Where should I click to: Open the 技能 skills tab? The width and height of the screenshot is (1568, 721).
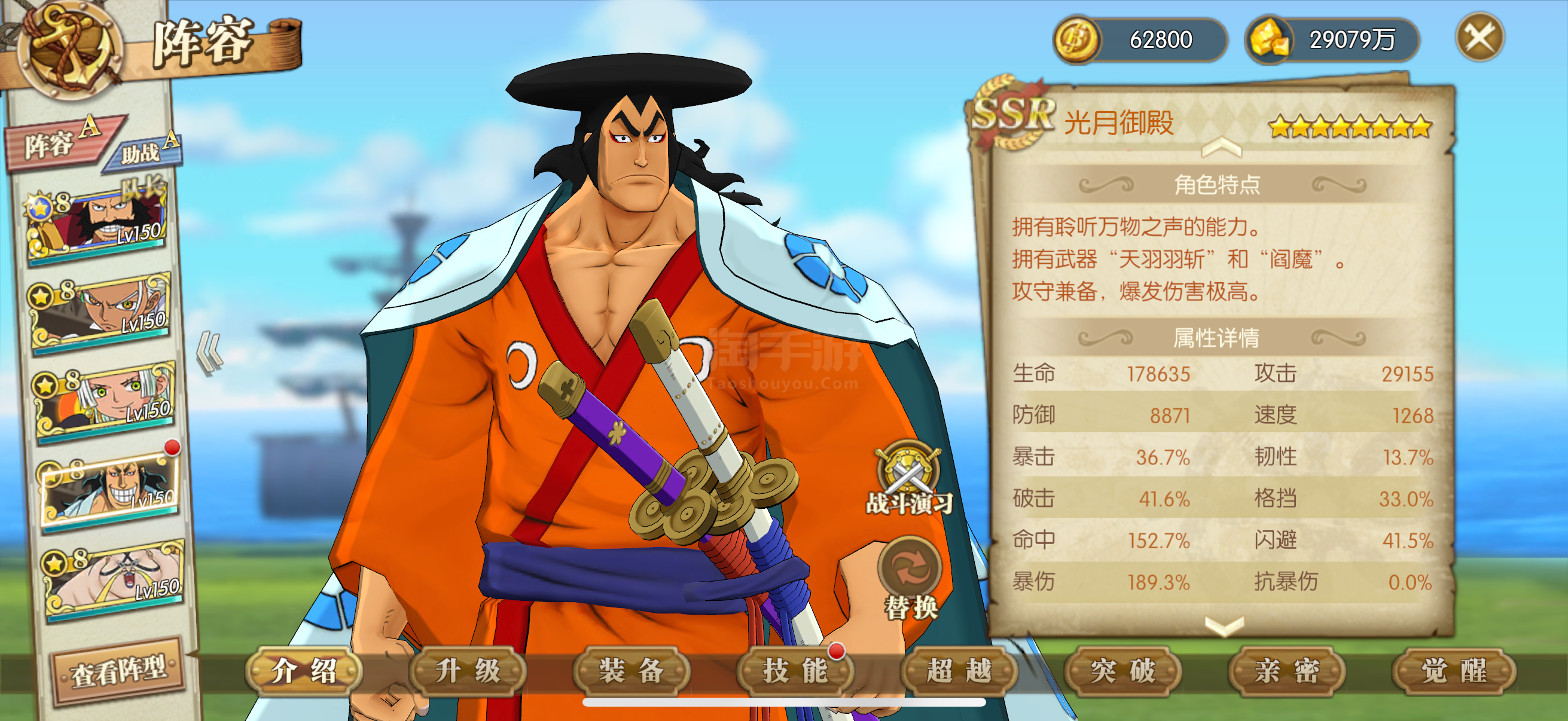[794, 671]
